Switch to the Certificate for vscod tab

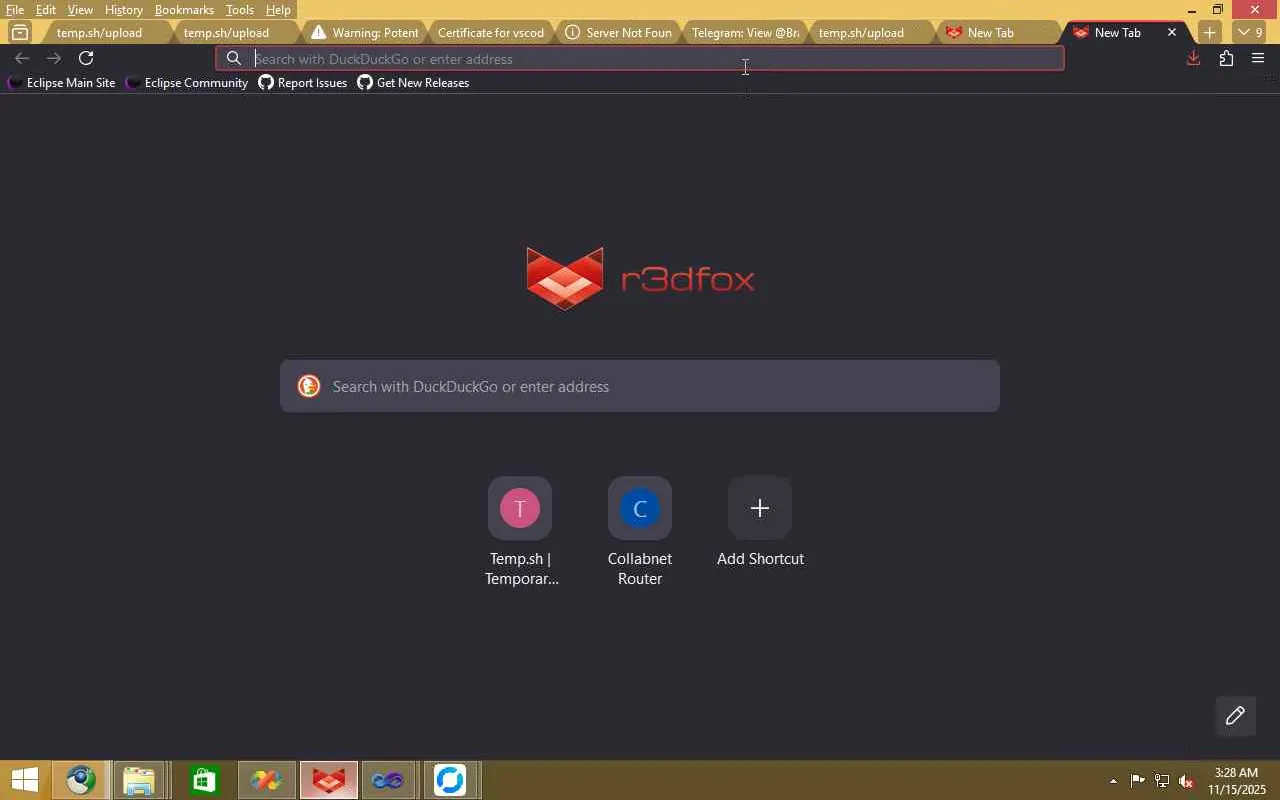[x=491, y=32]
